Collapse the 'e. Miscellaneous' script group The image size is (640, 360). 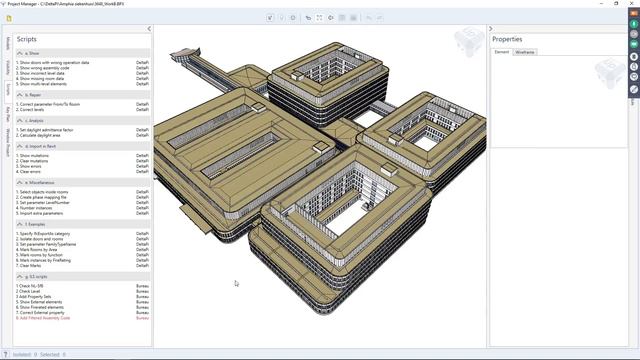click(20, 182)
